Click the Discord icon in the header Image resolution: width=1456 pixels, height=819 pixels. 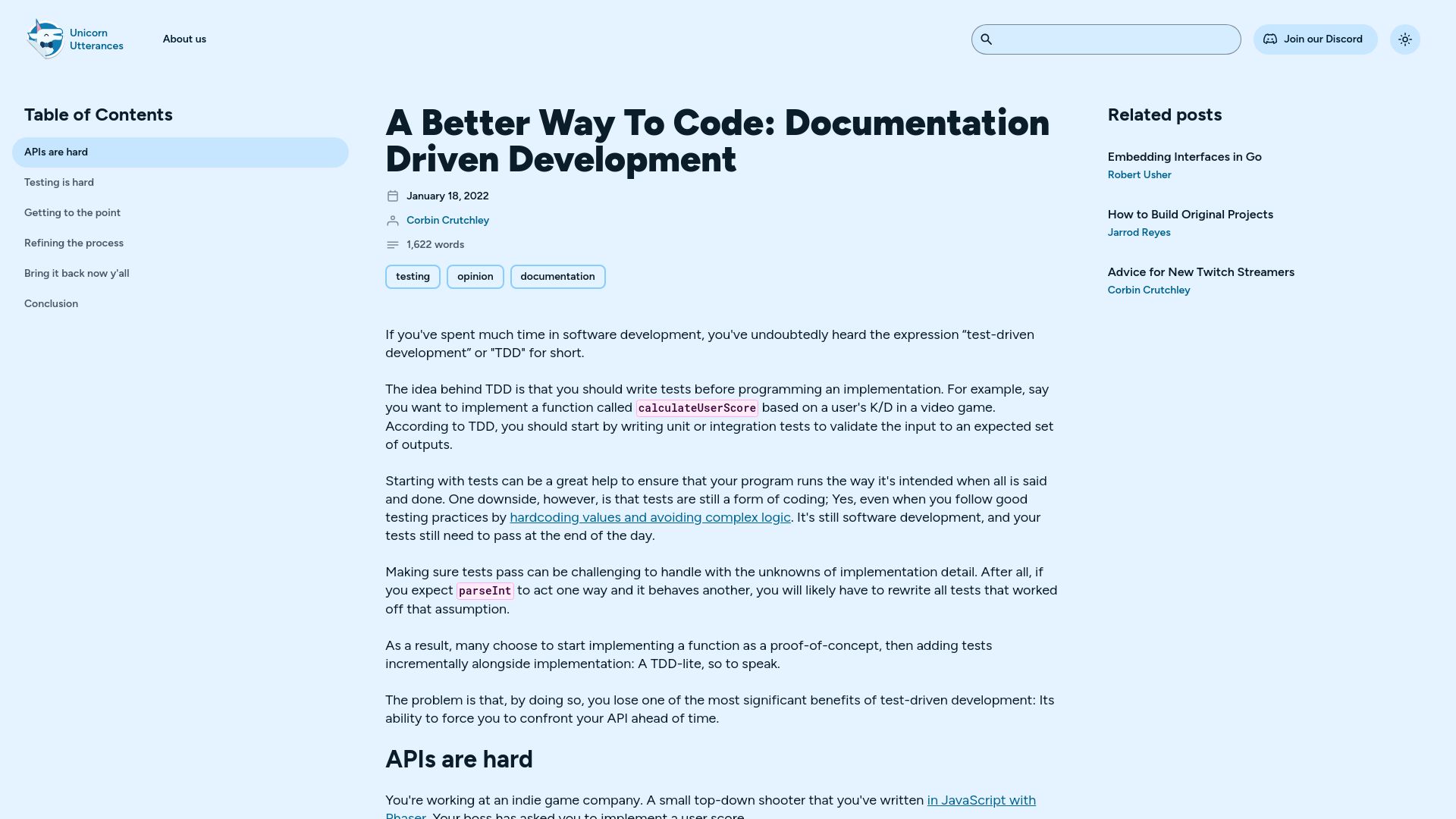(1270, 39)
